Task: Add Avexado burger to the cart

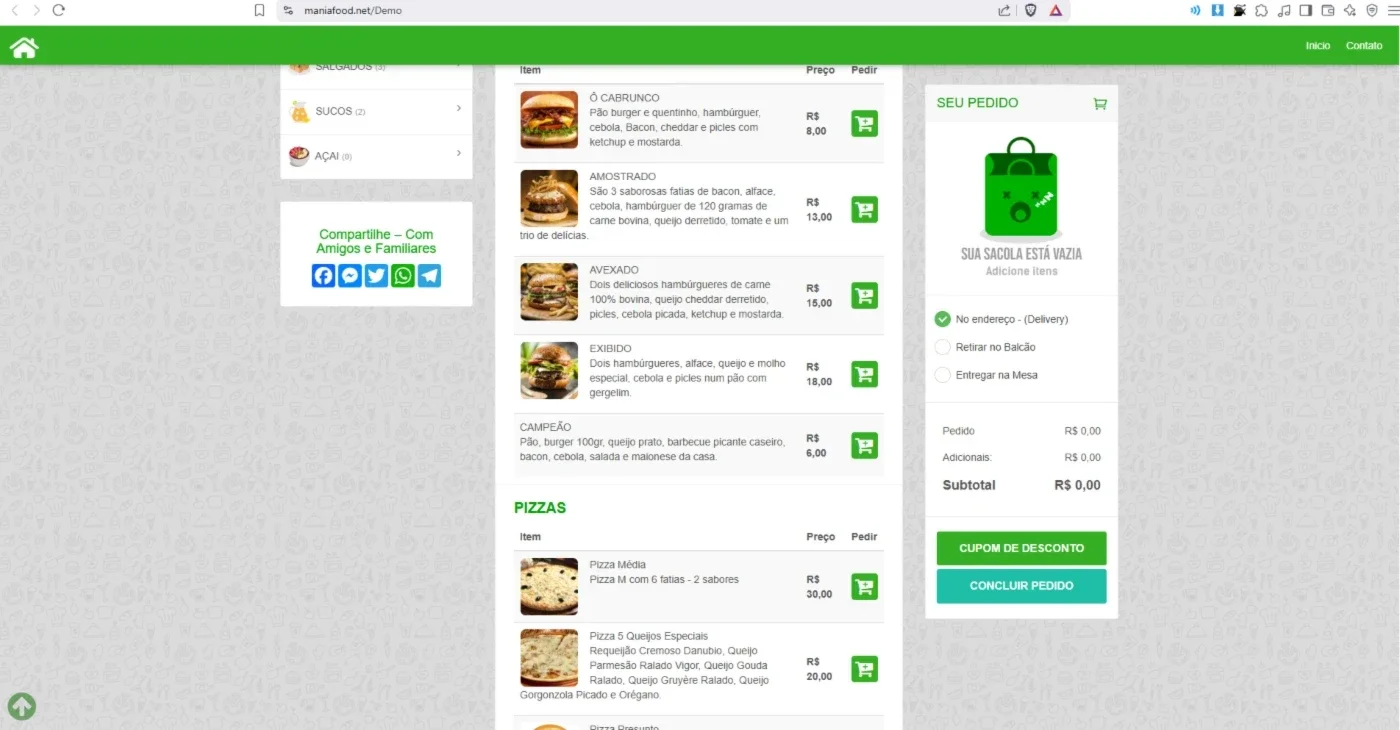Action: coord(864,295)
